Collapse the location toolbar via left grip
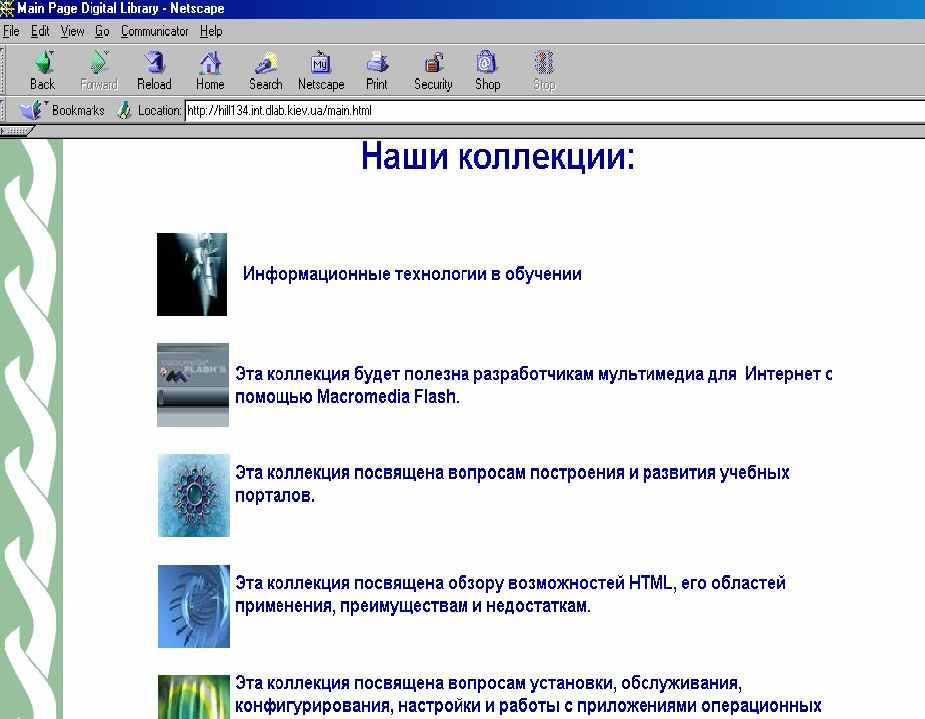 point(2,110)
